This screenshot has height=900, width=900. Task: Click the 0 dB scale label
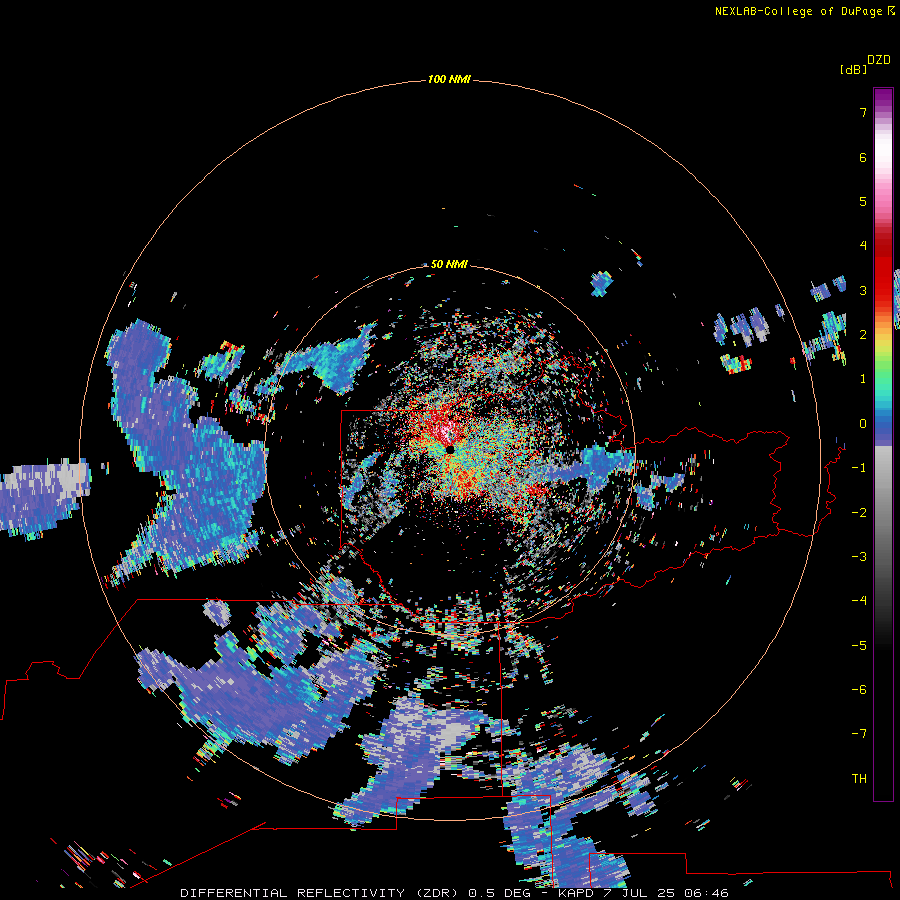point(863,424)
